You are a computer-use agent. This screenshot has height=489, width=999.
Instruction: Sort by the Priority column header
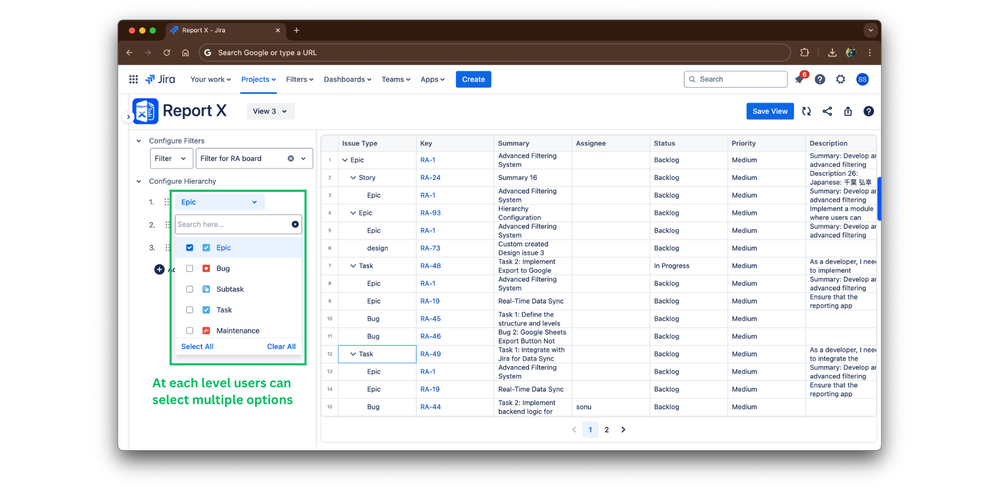coord(766,143)
